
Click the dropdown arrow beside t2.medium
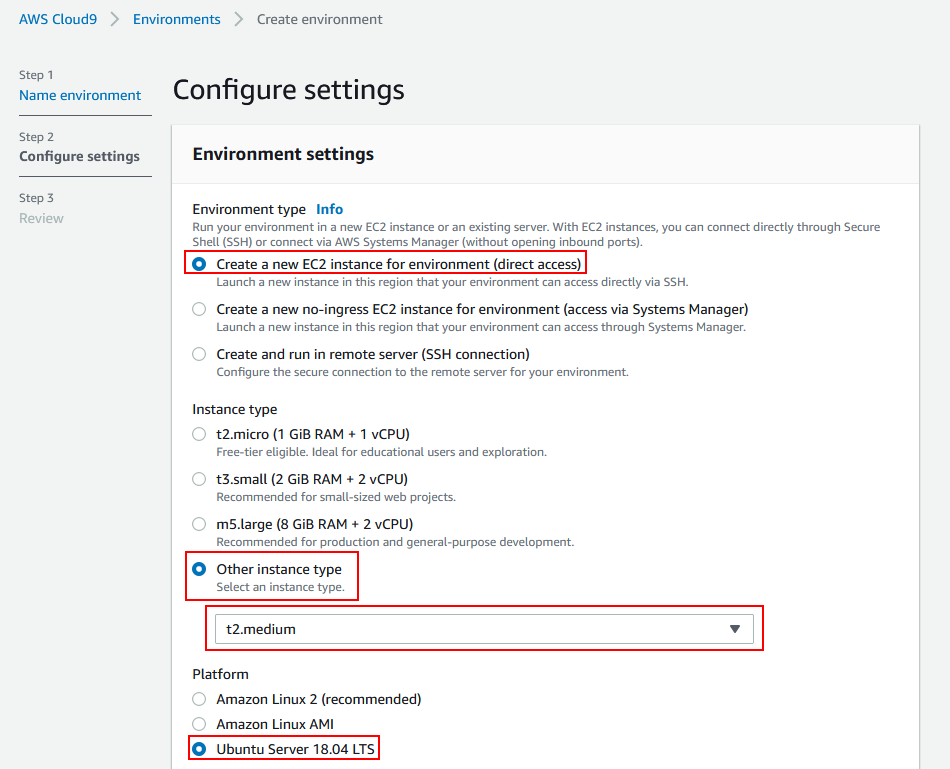(735, 629)
